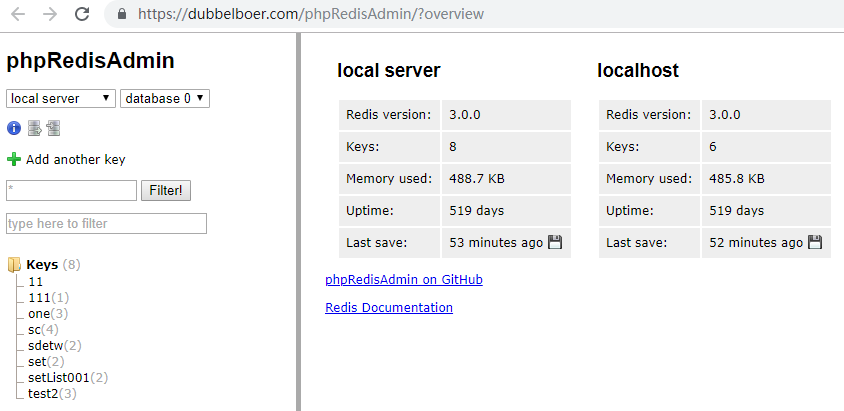Click the 488.7 KB memory value

point(477,179)
